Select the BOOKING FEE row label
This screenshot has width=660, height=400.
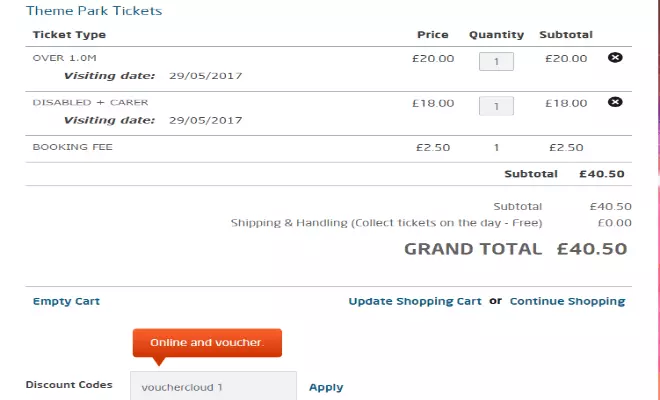pyautogui.click(x=73, y=147)
